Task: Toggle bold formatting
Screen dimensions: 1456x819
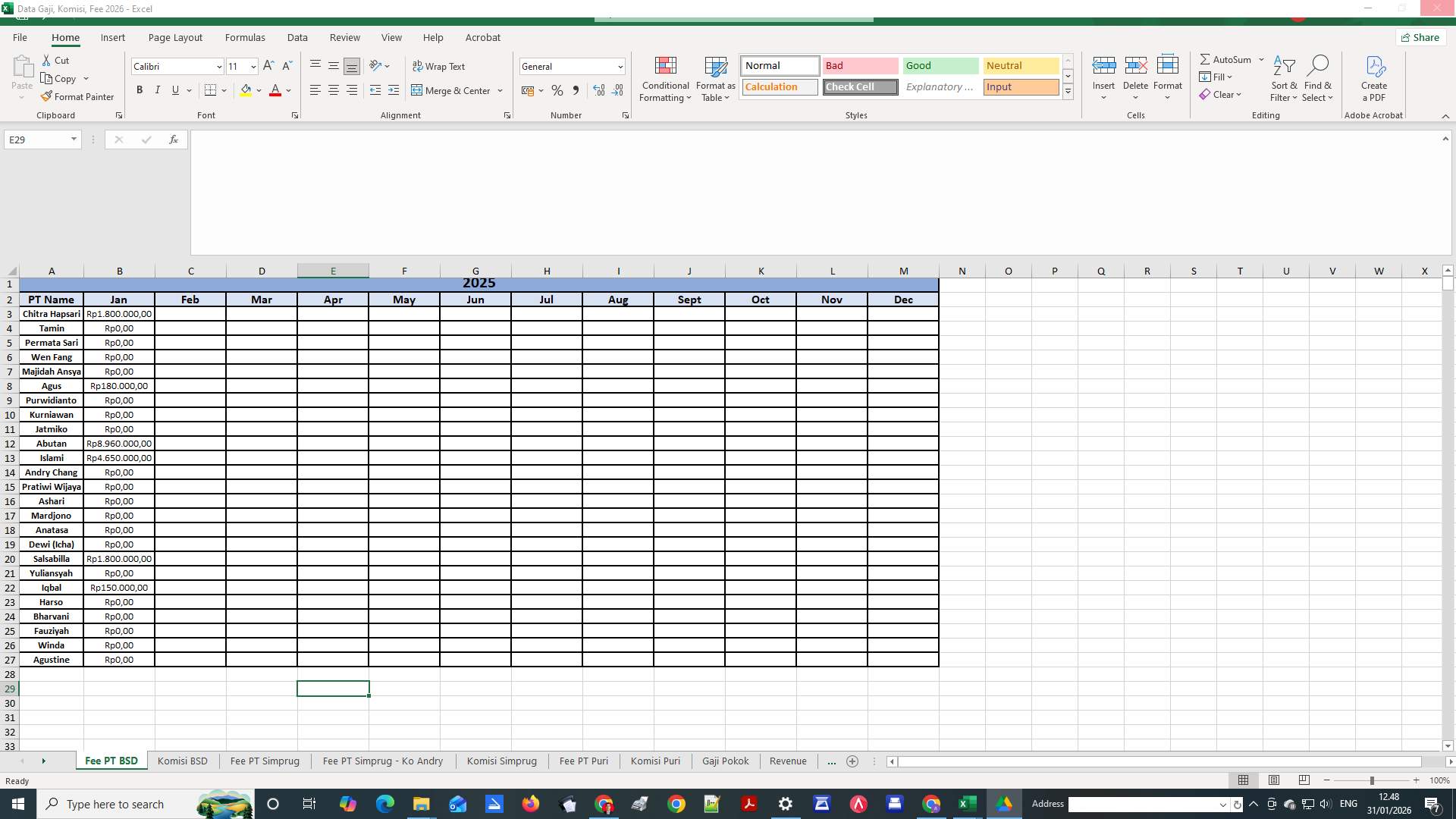Action: (x=140, y=90)
